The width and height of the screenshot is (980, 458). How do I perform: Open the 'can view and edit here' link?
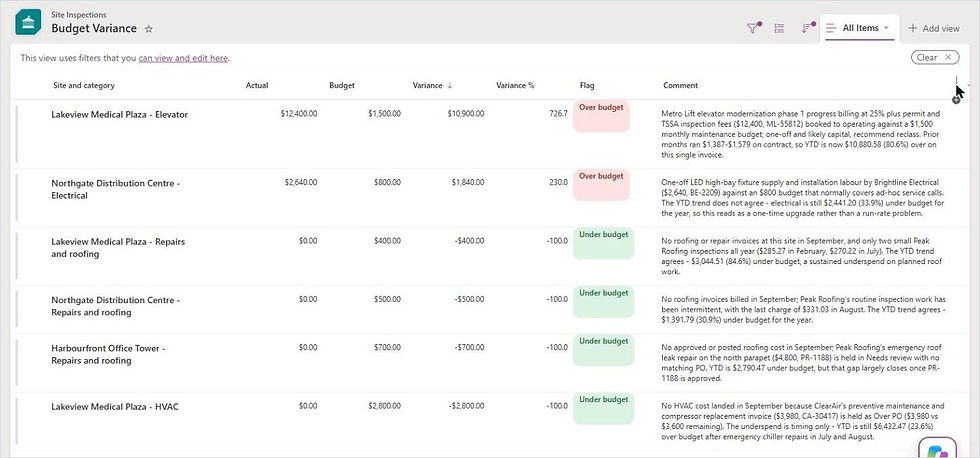tap(183, 58)
